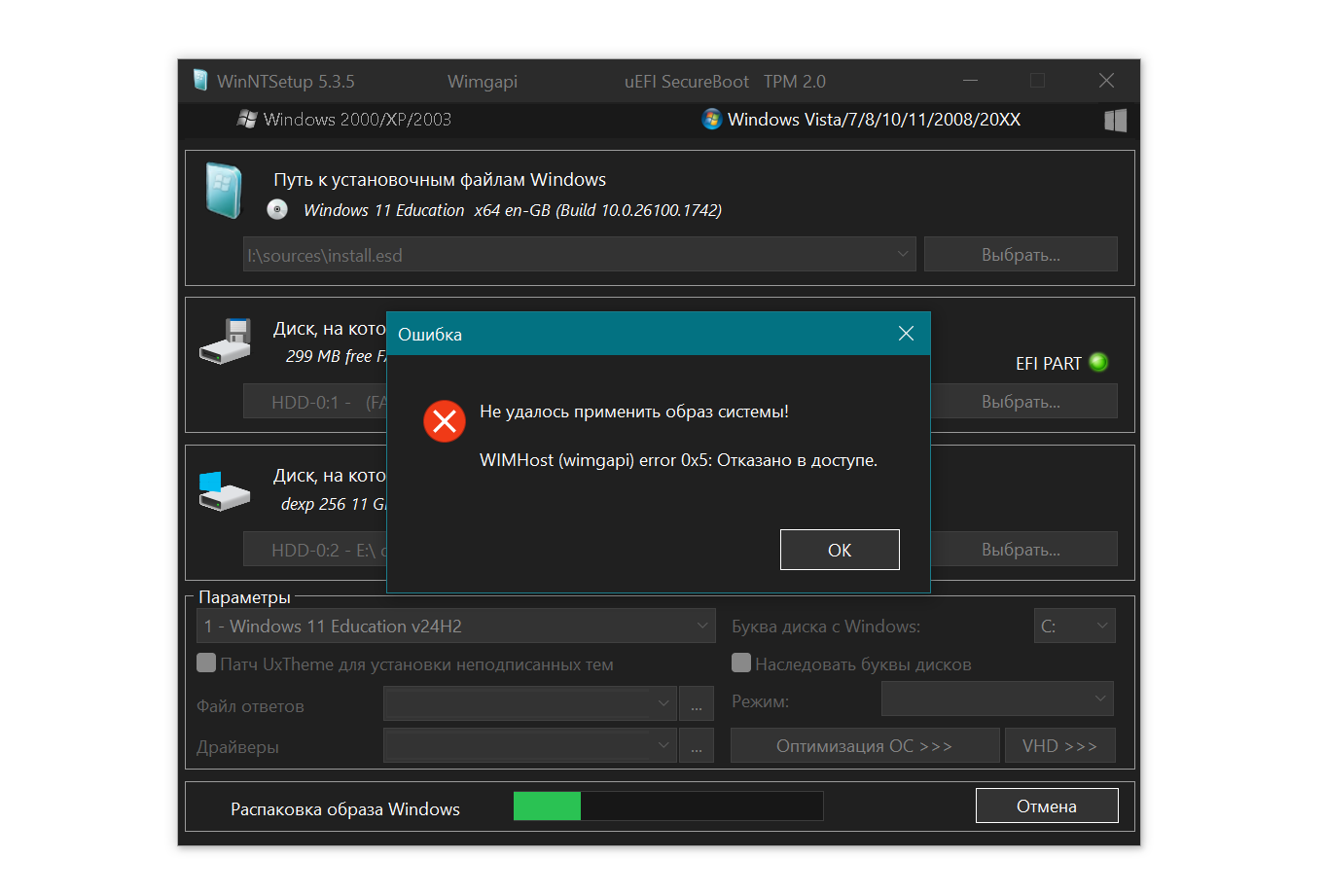1326x896 pixels.
Task: Click Выбрать for the HDD-0:2 install drive
Action: coord(1024,550)
